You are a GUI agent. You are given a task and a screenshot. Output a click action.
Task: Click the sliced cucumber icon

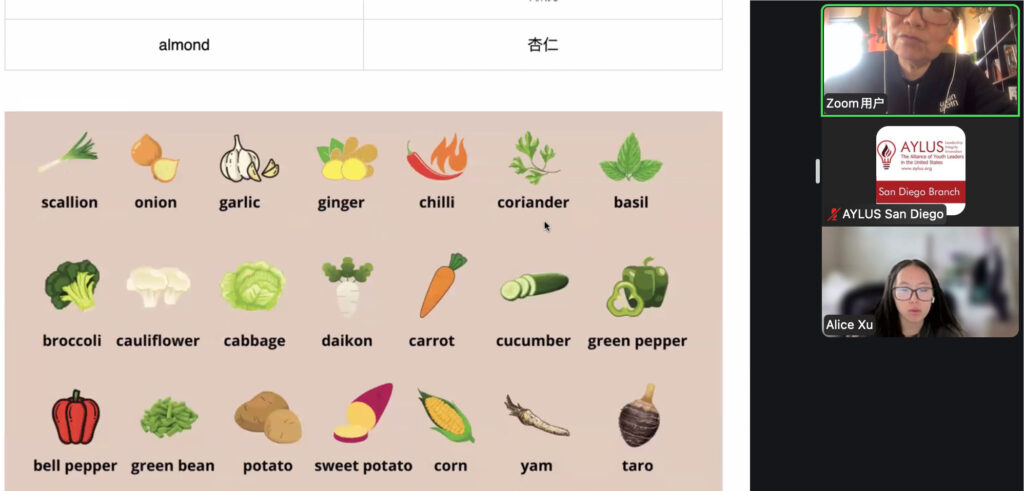[x=534, y=286]
